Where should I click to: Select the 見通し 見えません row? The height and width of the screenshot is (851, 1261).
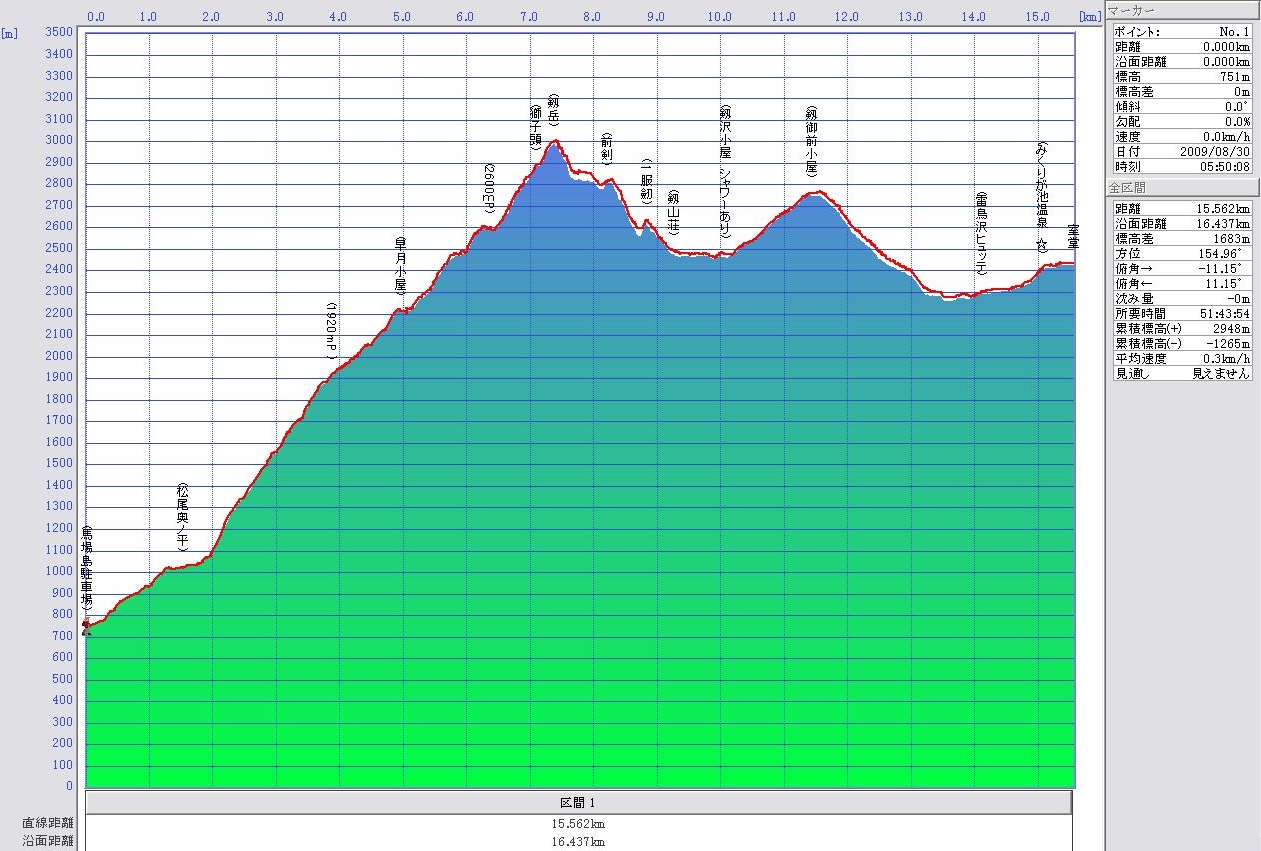coord(1181,373)
